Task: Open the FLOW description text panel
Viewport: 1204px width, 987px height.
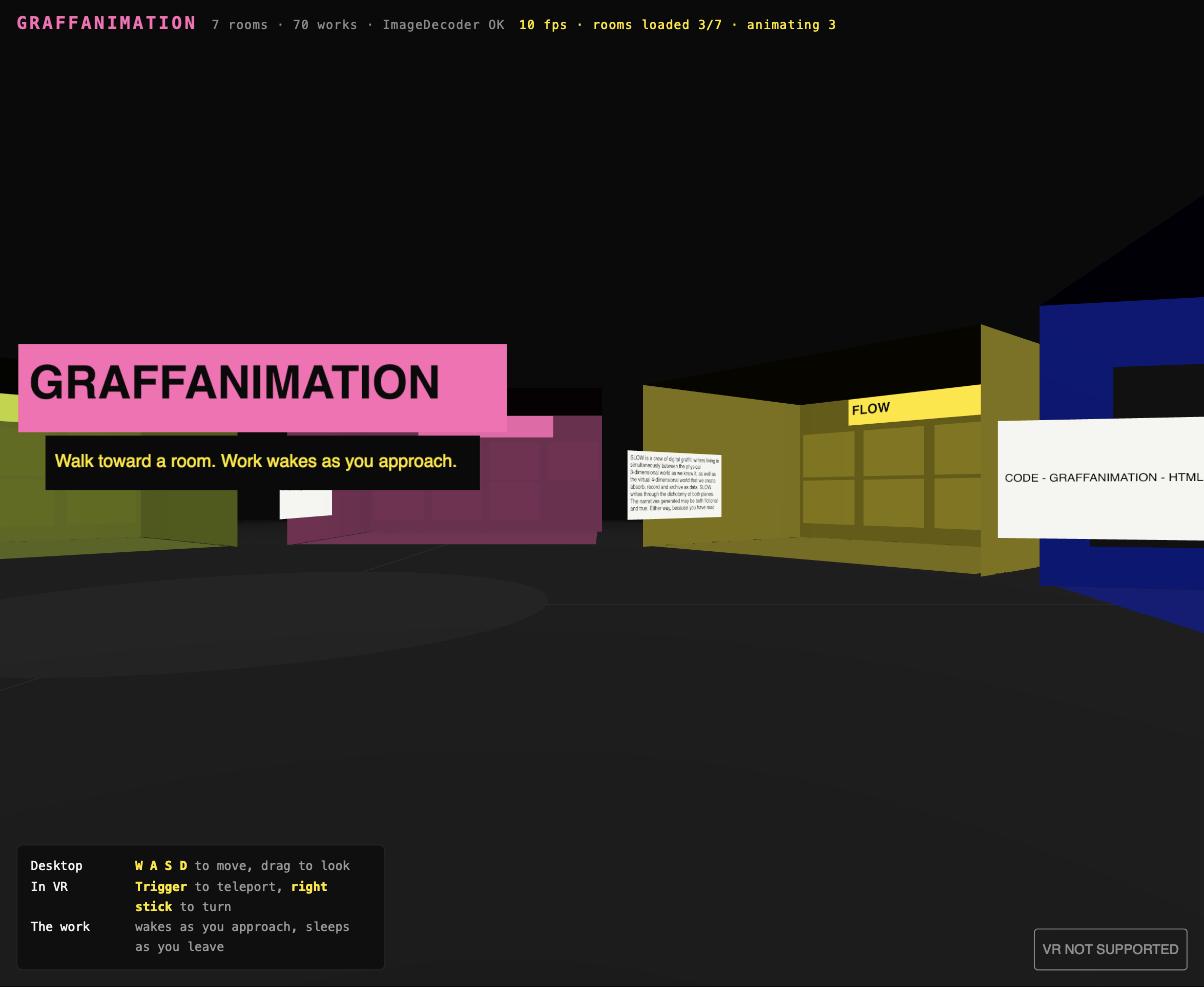Action: coord(674,485)
